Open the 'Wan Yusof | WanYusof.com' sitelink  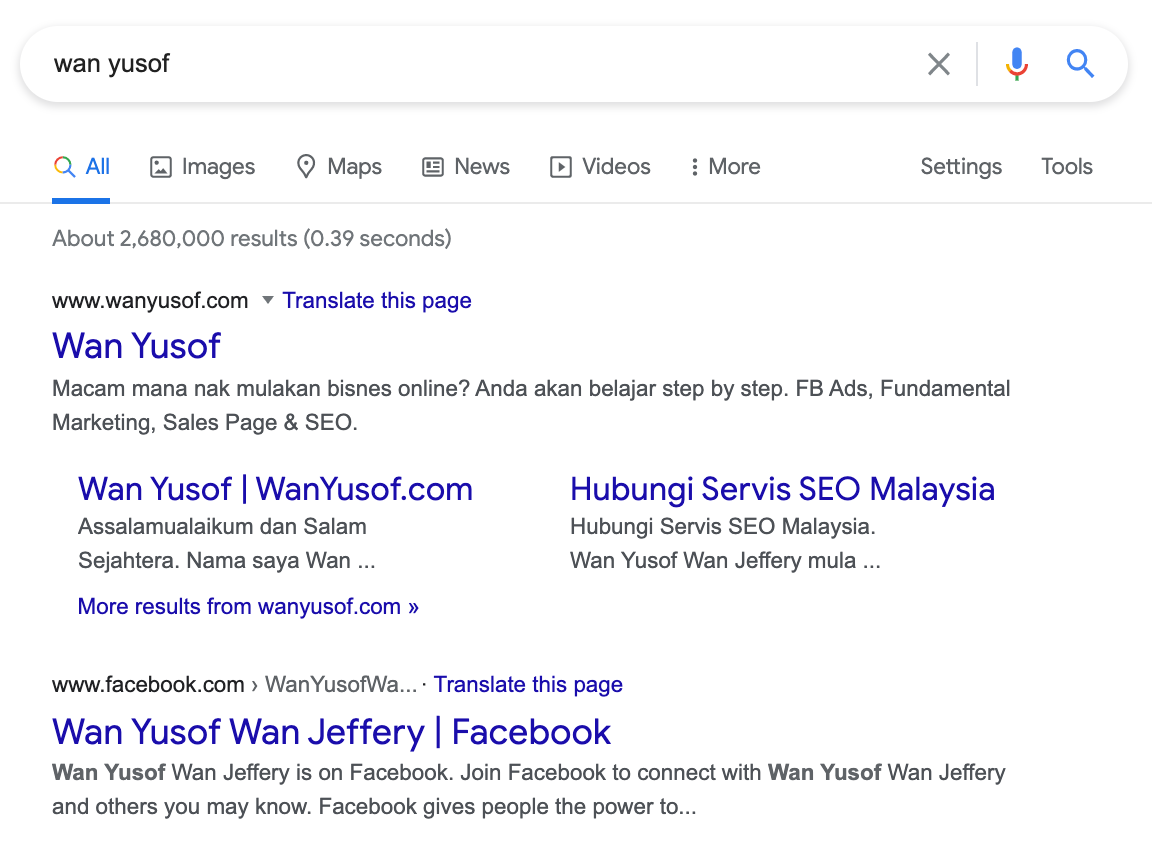click(276, 489)
